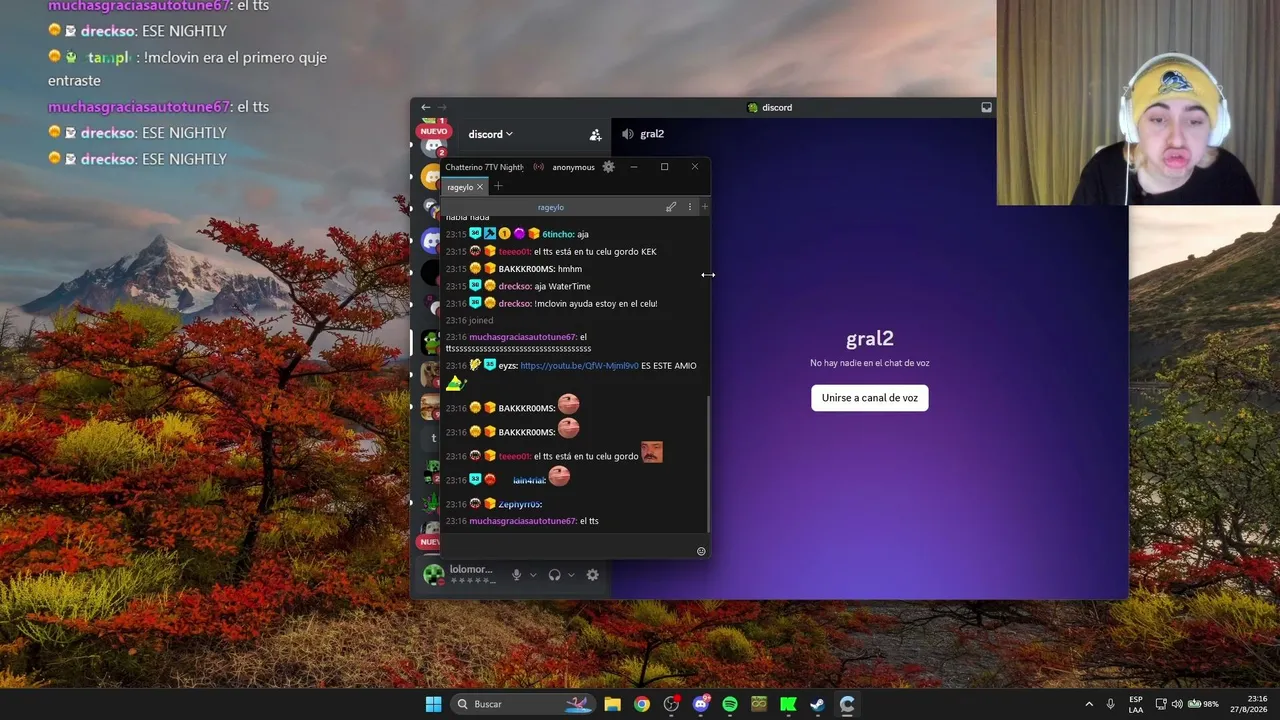Click the taskbar Buscar search box
This screenshot has width=1280, height=720.
coord(525,704)
